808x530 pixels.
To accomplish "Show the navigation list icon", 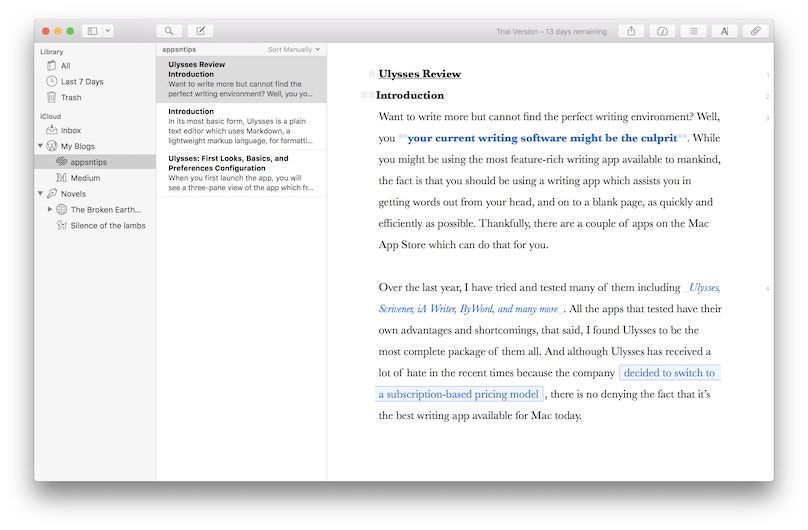I will tap(693, 31).
